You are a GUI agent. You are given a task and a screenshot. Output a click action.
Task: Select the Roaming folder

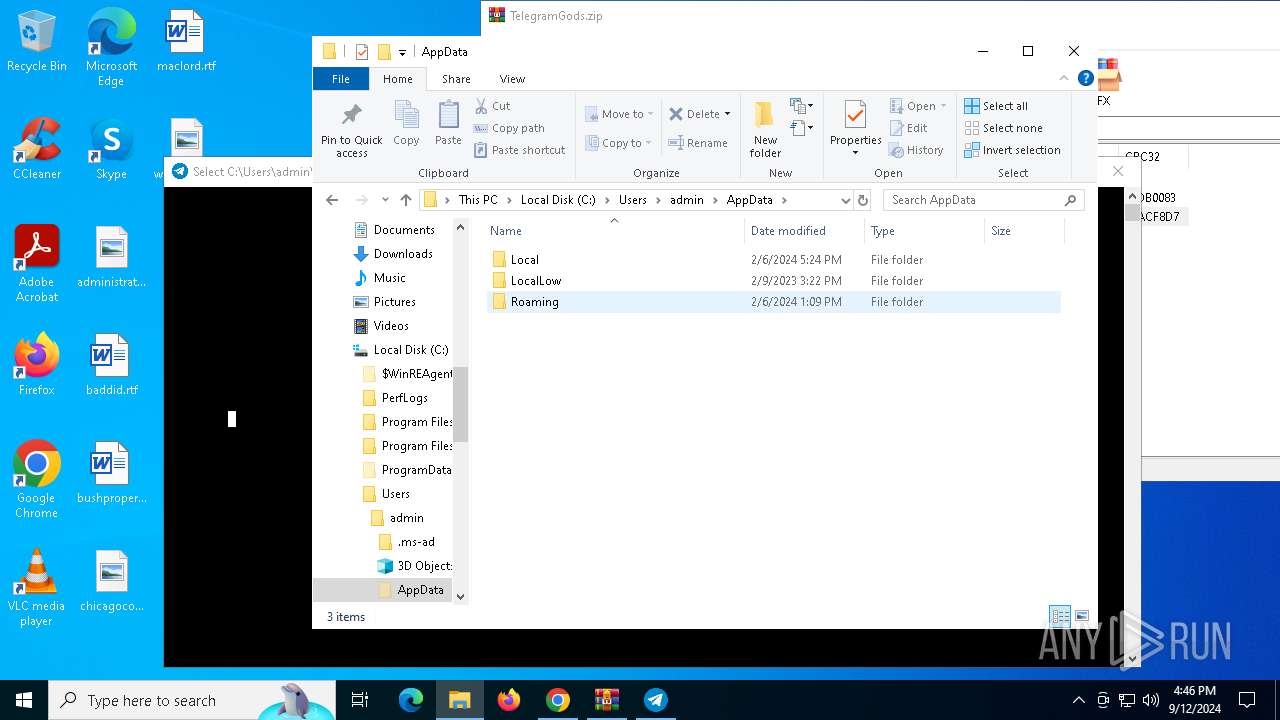coord(773,302)
